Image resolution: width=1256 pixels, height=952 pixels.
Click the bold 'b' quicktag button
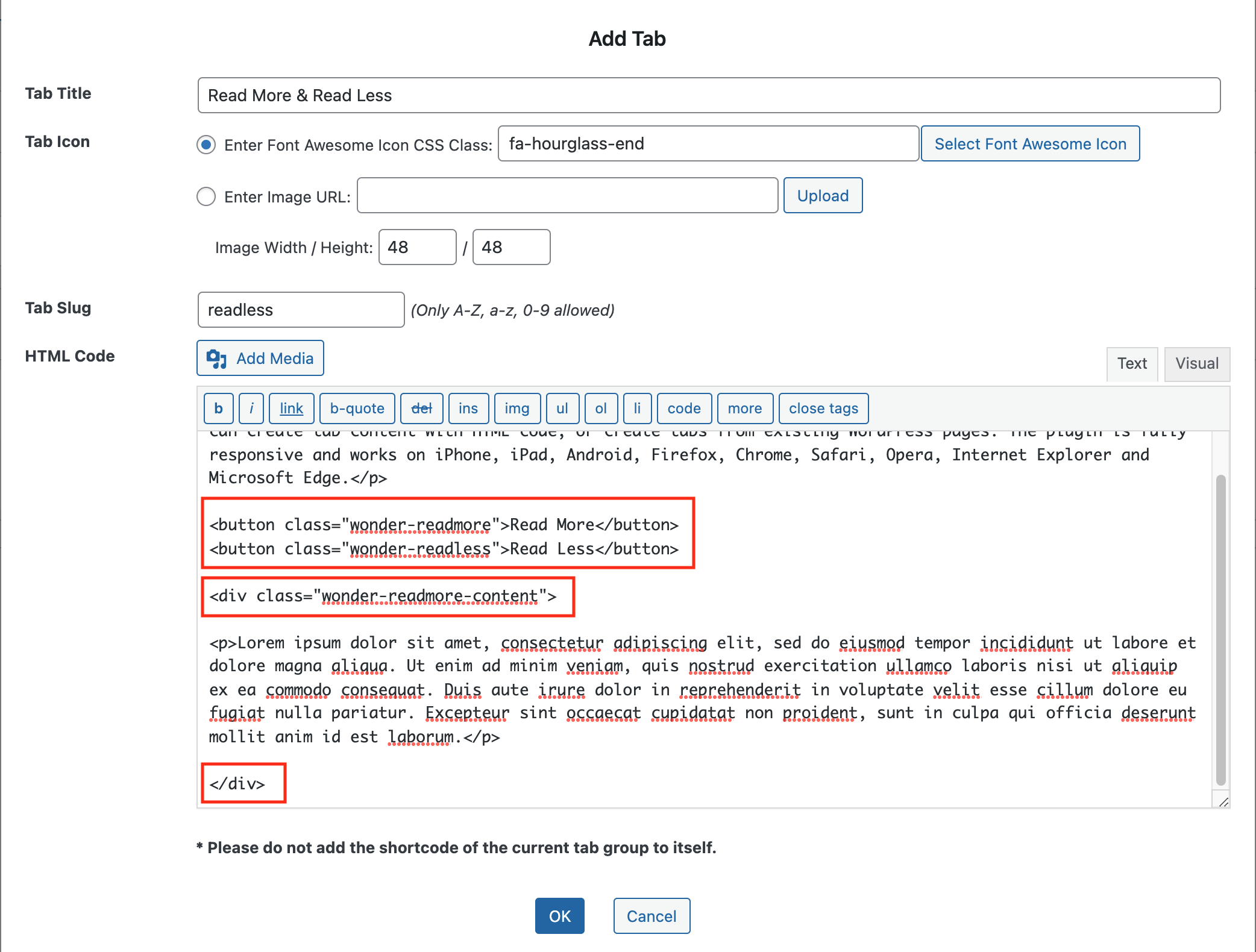[x=218, y=409]
